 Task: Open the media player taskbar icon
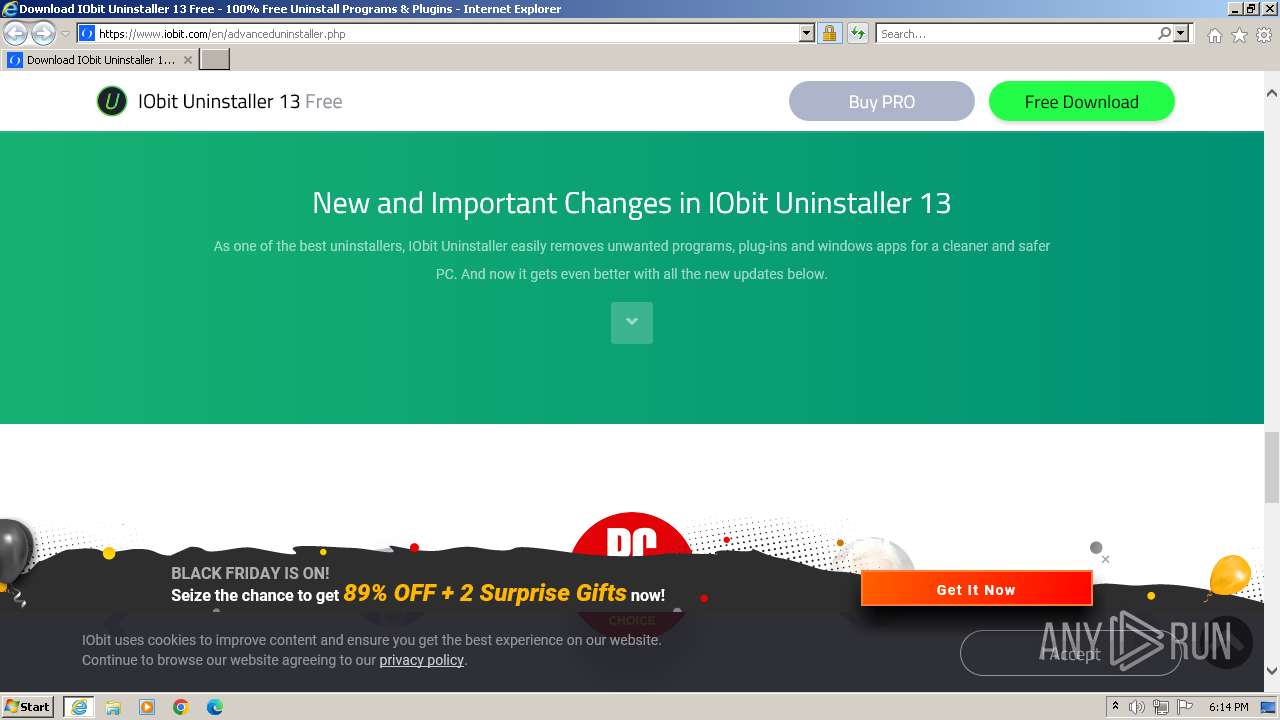(x=147, y=707)
